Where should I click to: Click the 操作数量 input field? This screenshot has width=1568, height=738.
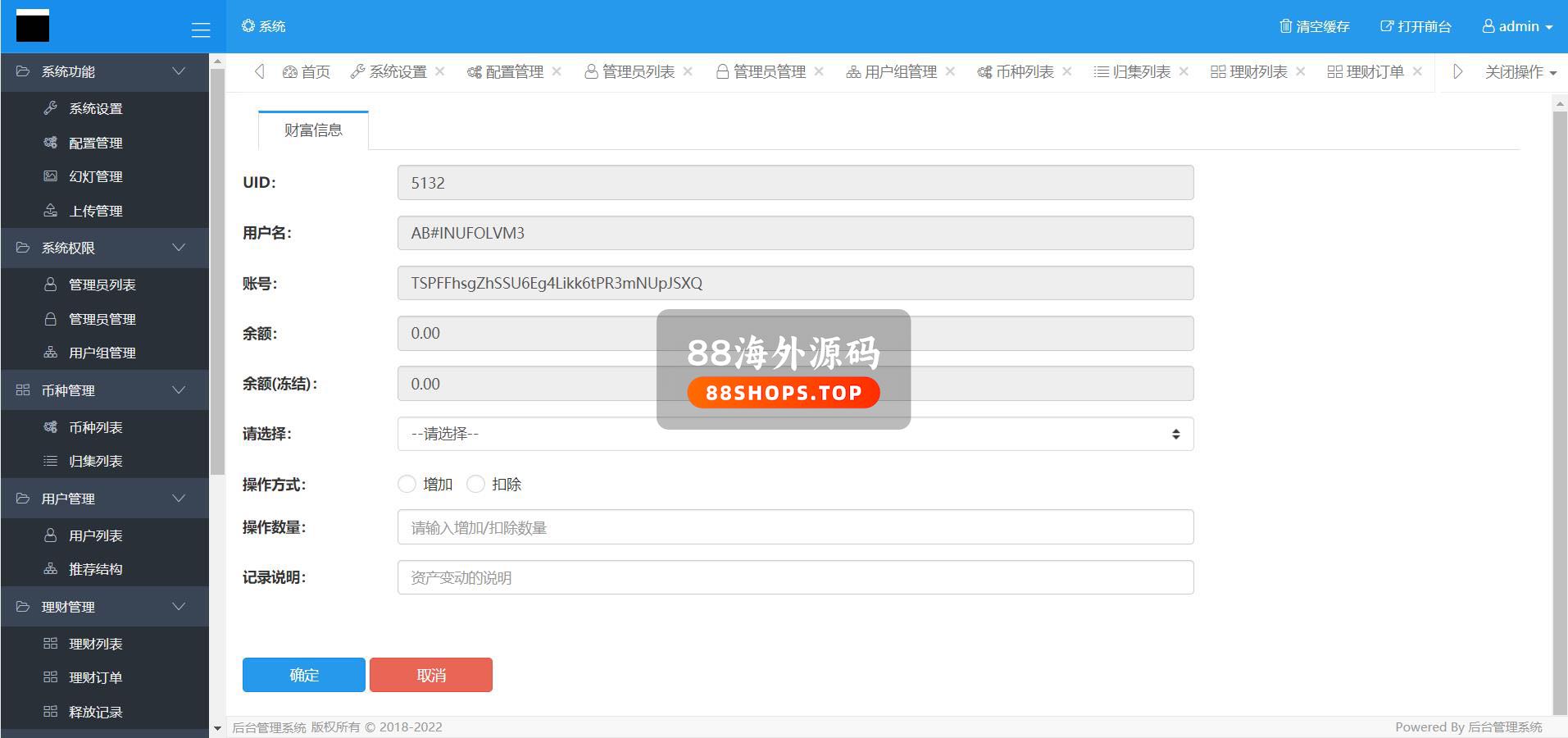tap(794, 527)
